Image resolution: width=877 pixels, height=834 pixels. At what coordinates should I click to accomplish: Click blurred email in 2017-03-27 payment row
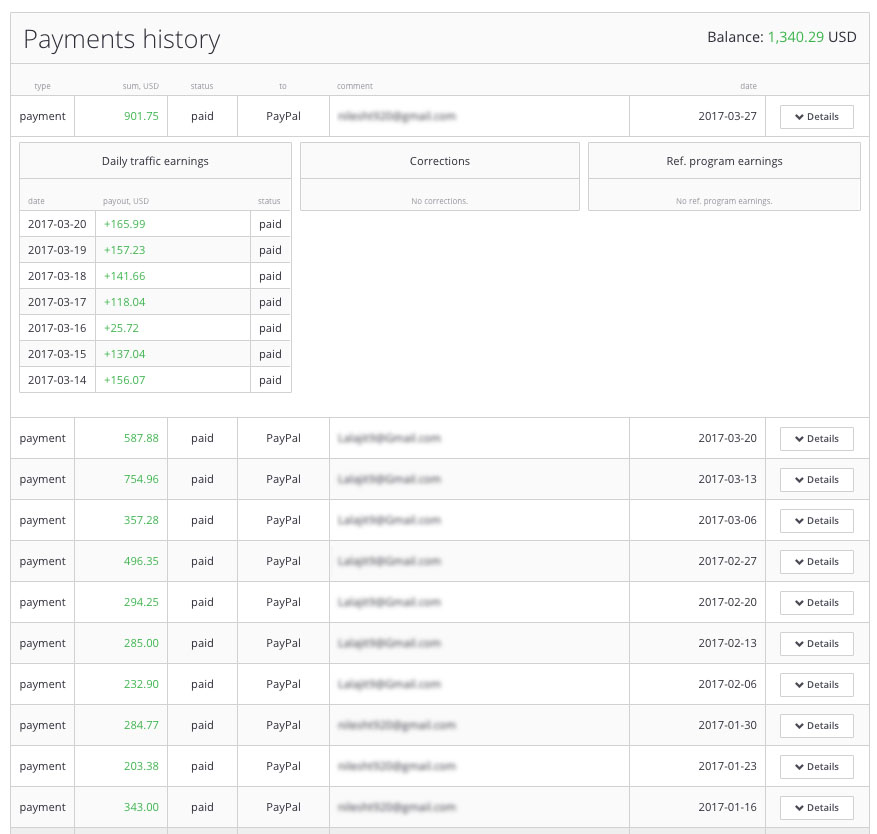[x=397, y=116]
